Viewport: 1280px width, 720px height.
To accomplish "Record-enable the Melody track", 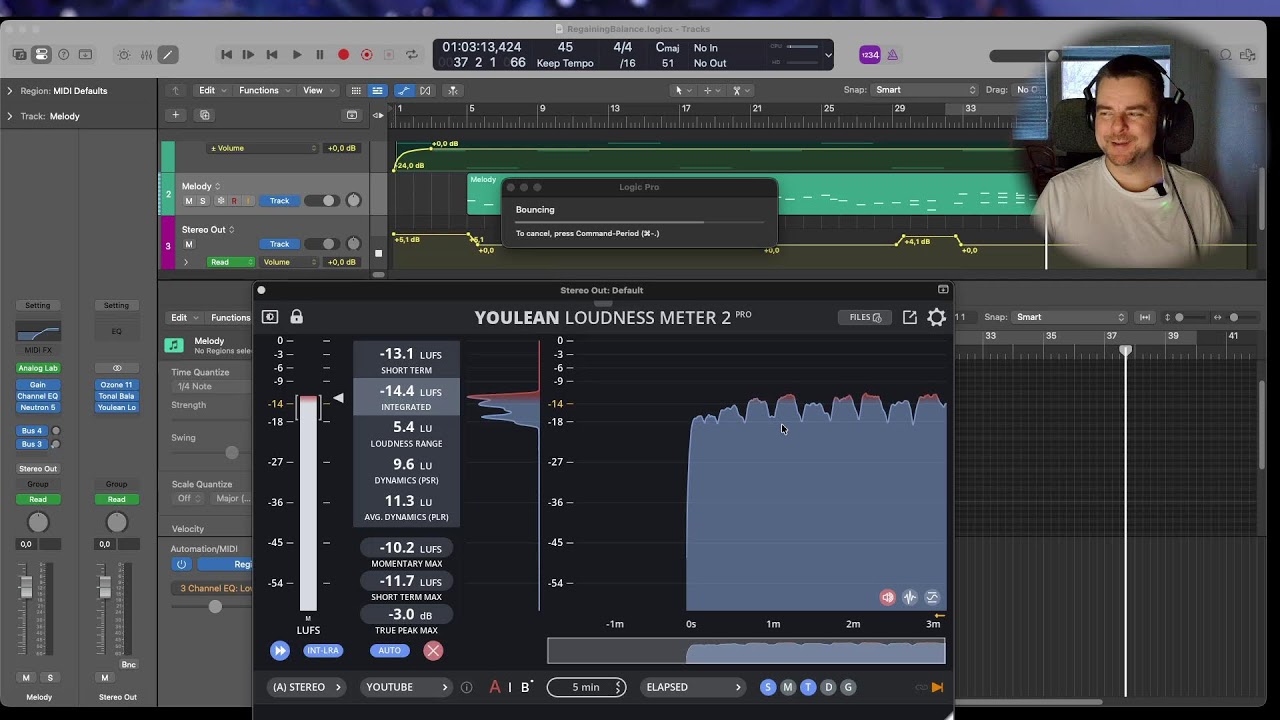I will click(234, 201).
